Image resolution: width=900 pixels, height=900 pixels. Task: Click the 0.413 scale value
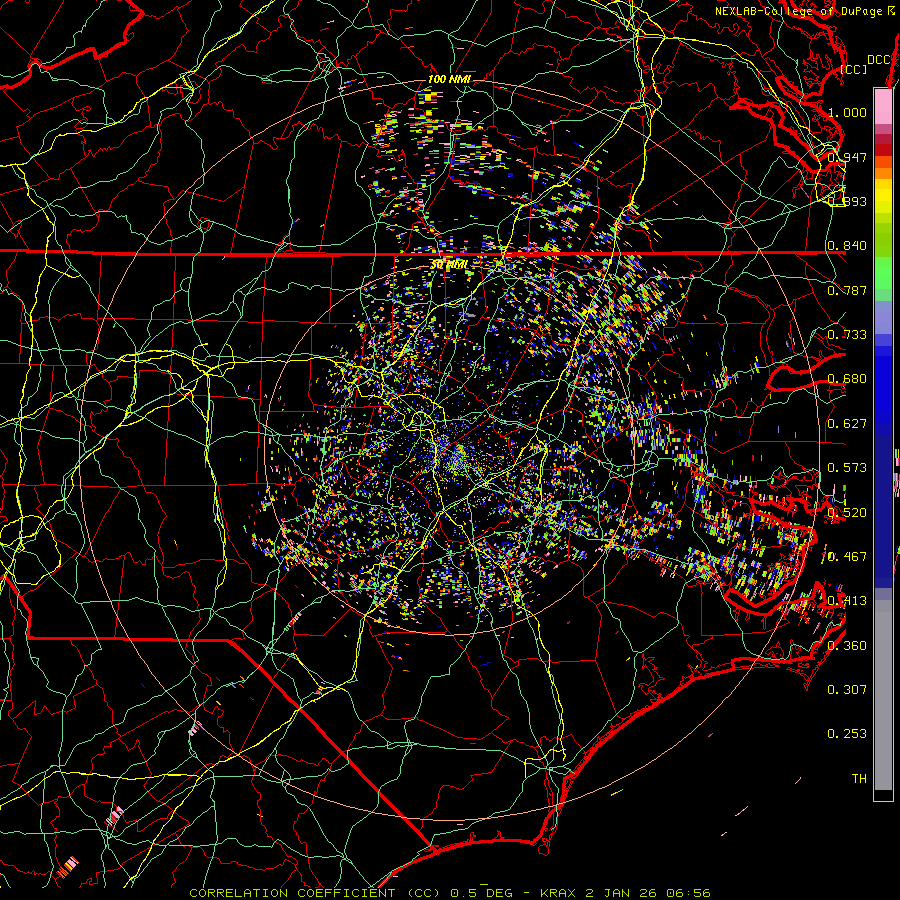(847, 601)
